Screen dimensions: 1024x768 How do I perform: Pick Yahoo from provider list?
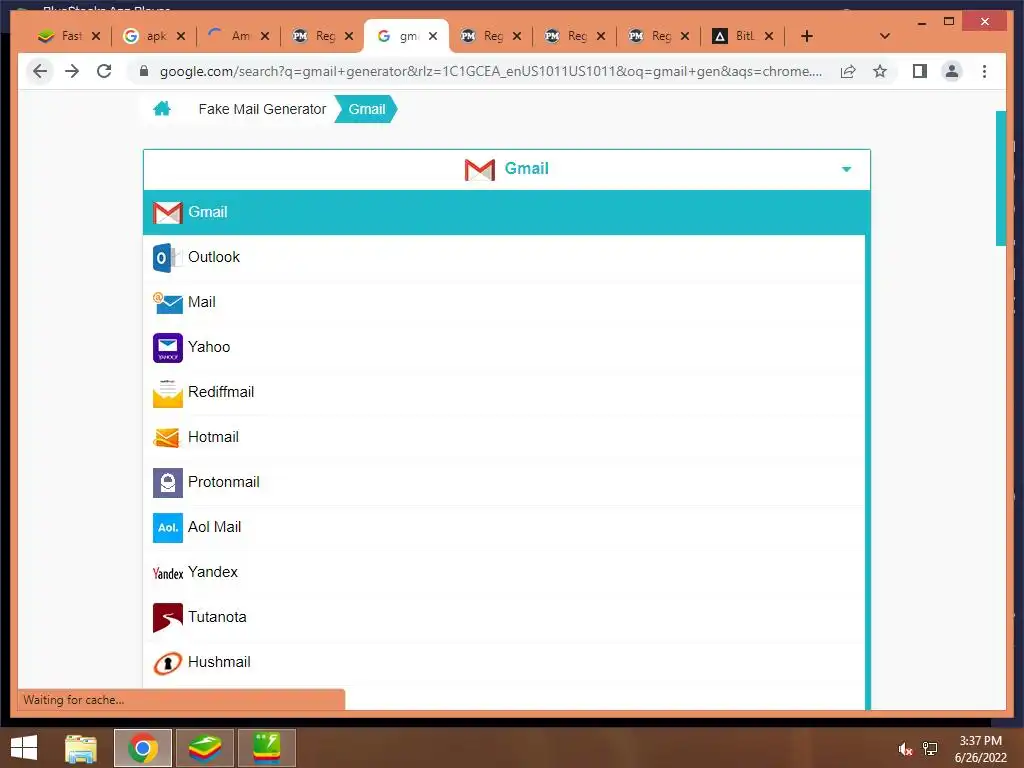click(504, 347)
